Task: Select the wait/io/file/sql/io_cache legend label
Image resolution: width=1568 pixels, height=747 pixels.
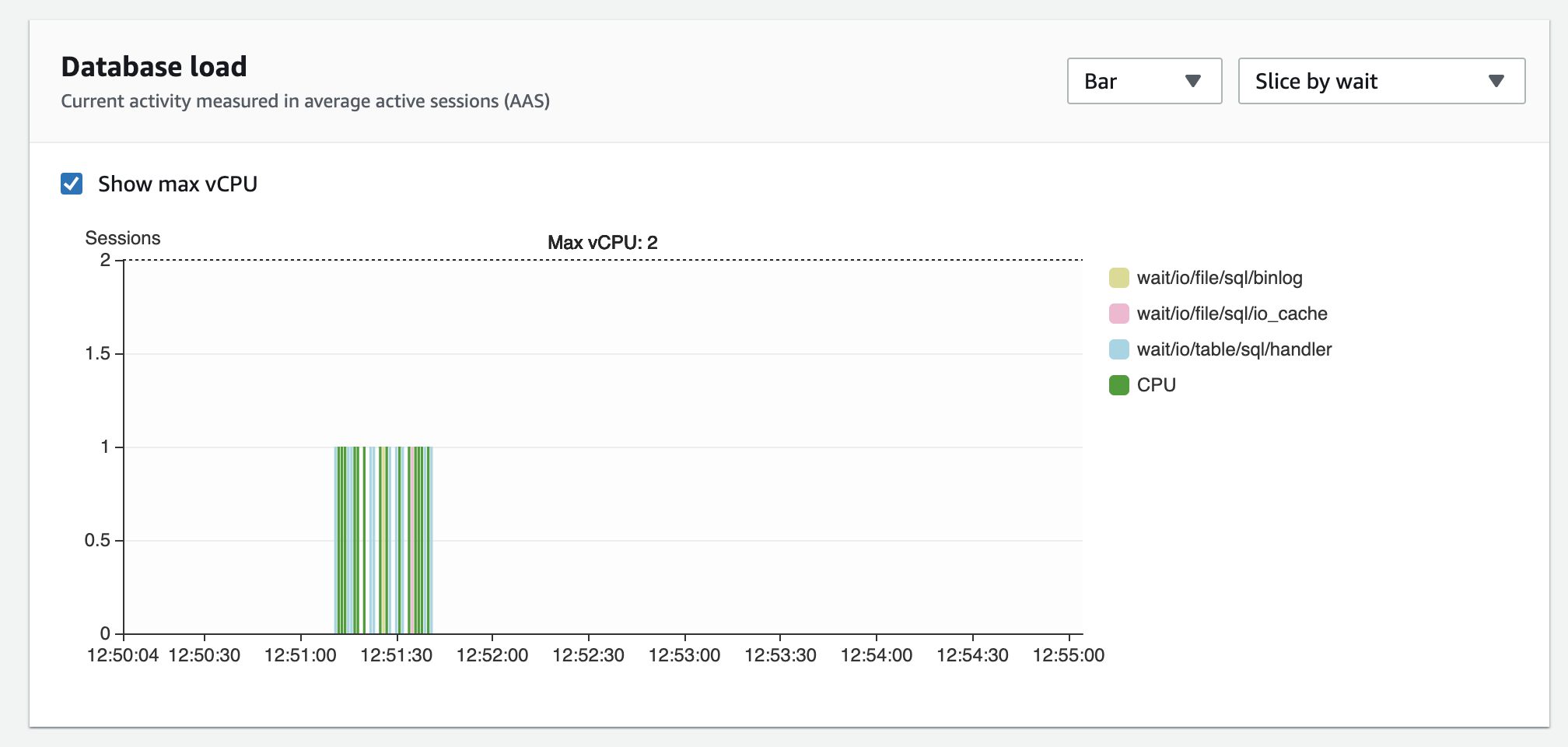Action: (x=1232, y=314)
